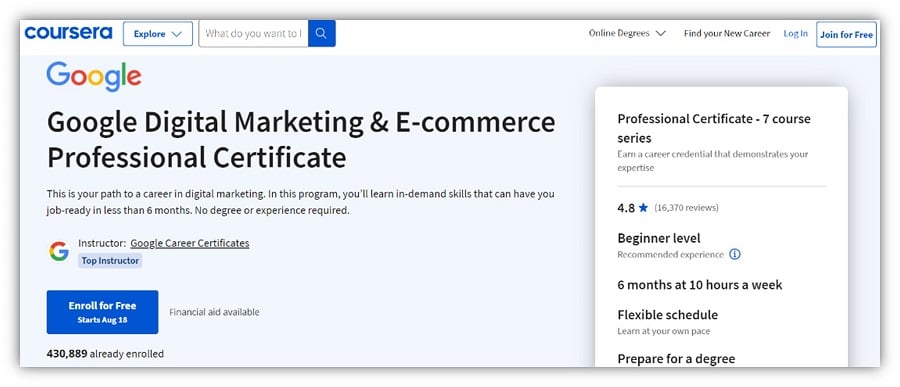
Task: Click '430,889 already enrolled' text
Action: 105,354
